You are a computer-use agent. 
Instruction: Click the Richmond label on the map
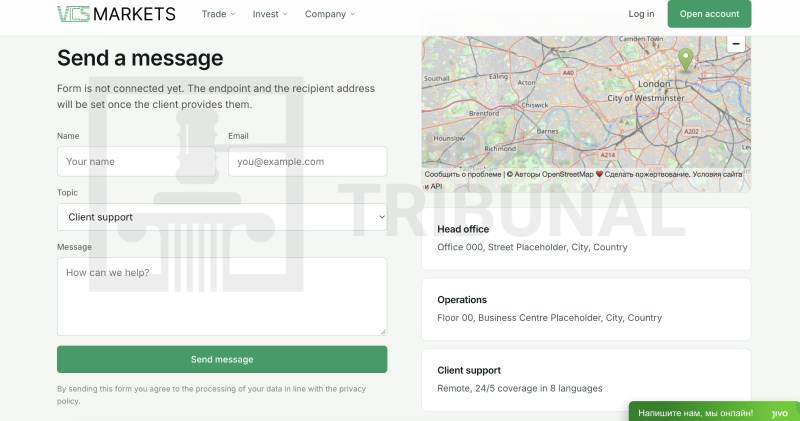point(500,148)
